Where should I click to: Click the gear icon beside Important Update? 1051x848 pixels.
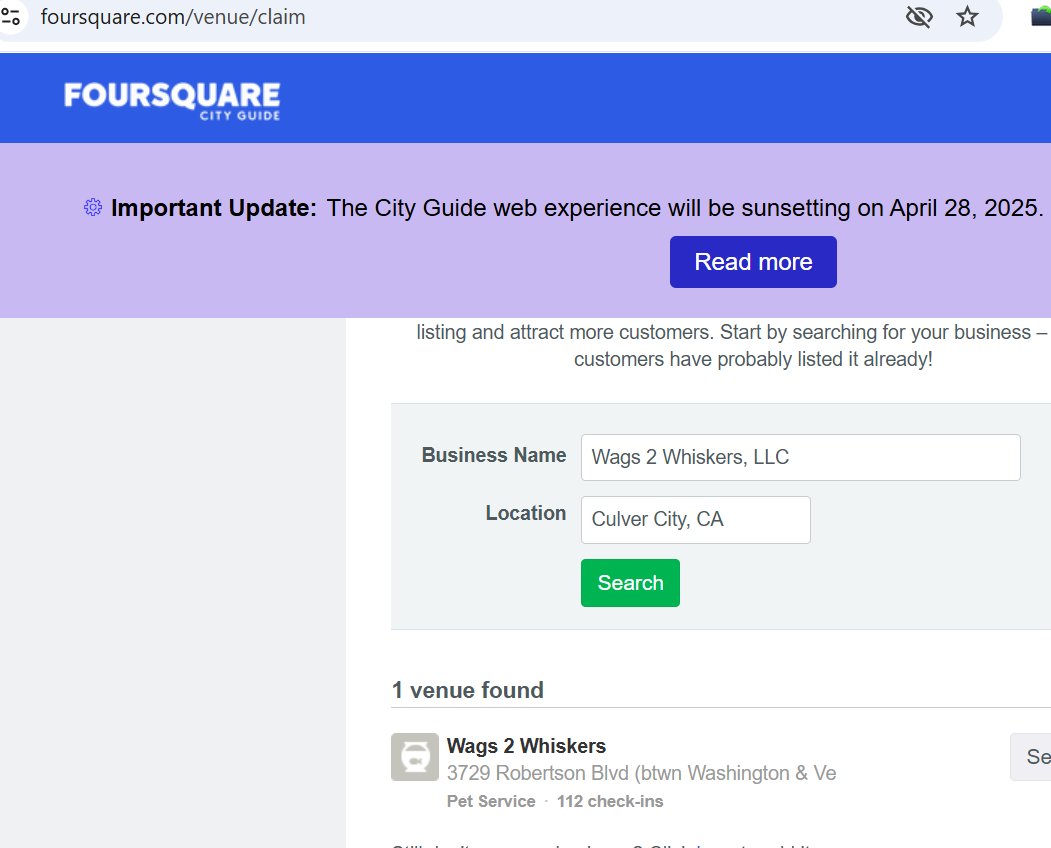coord(93,207)
